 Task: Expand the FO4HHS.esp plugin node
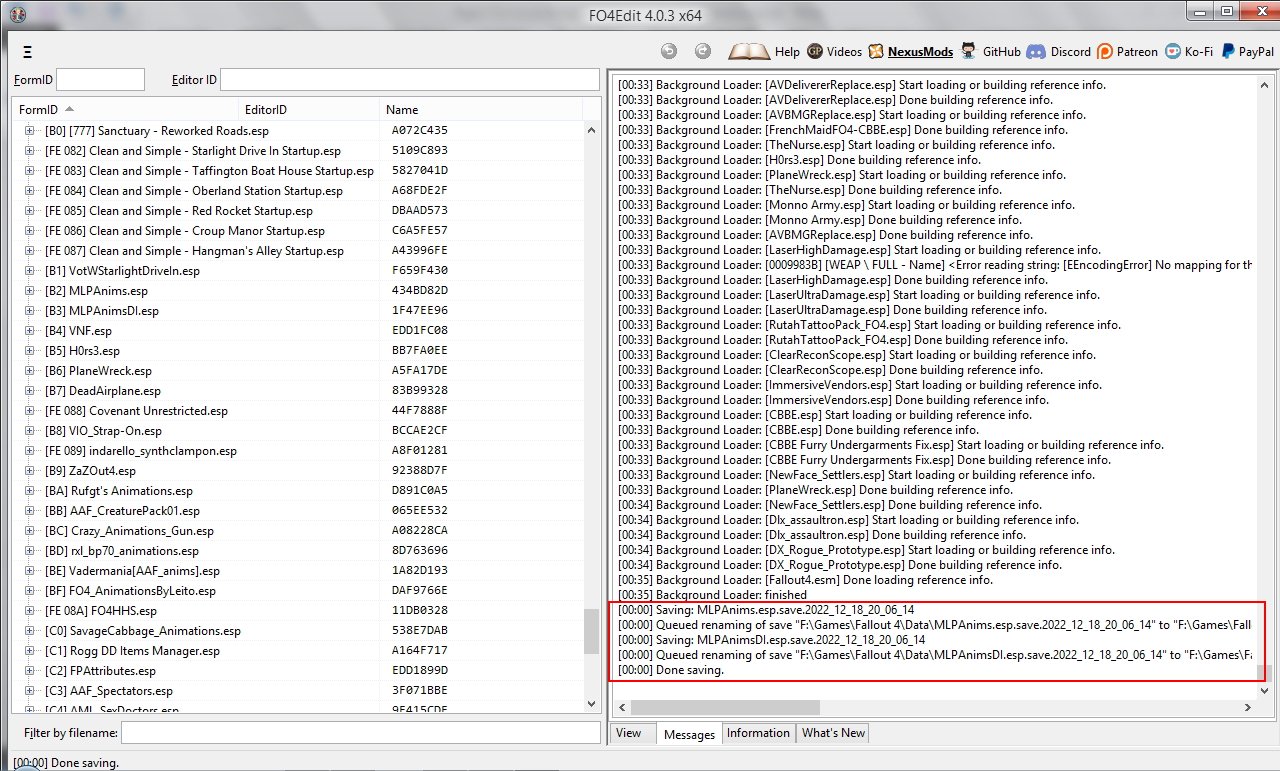tap(29, 611)
